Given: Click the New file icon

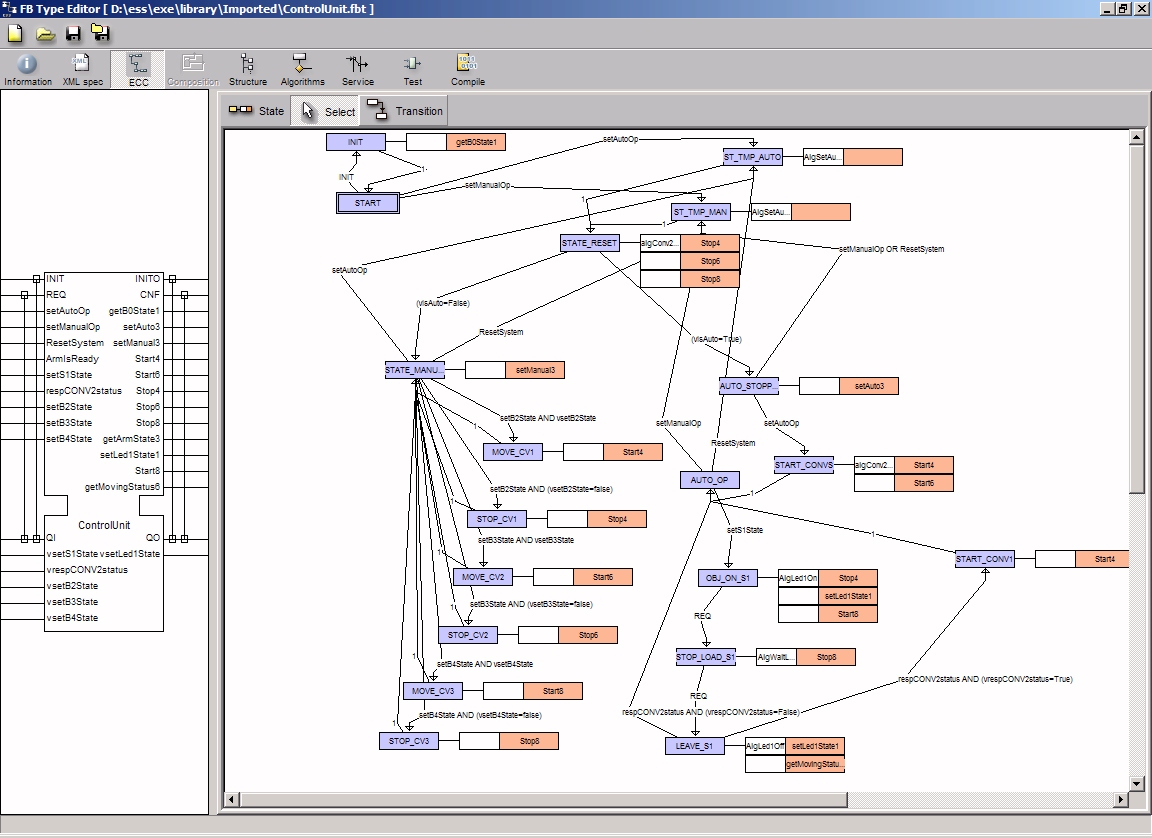Looking at the screenshot, I should 15,34.
